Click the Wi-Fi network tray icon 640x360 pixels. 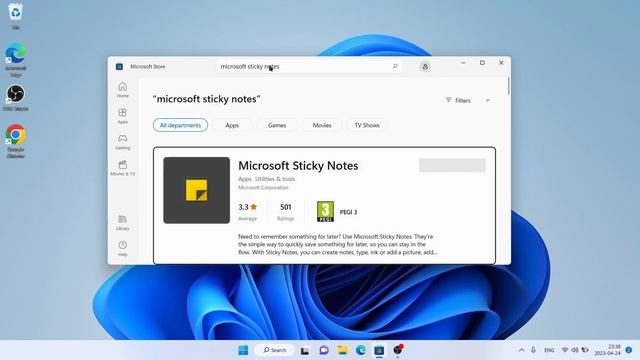pos(565,350)
